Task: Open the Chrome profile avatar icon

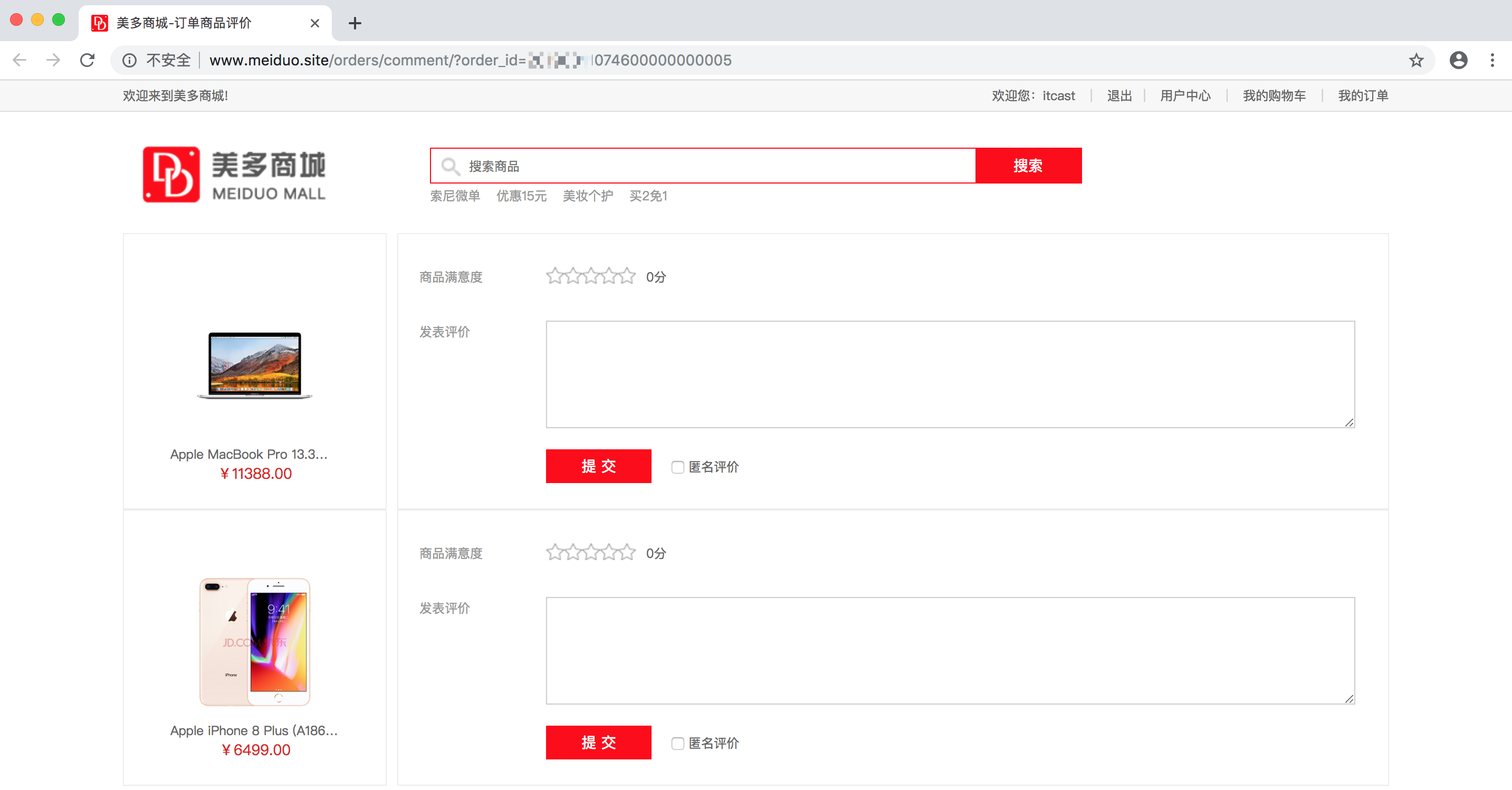Action: coord(1458,60)
